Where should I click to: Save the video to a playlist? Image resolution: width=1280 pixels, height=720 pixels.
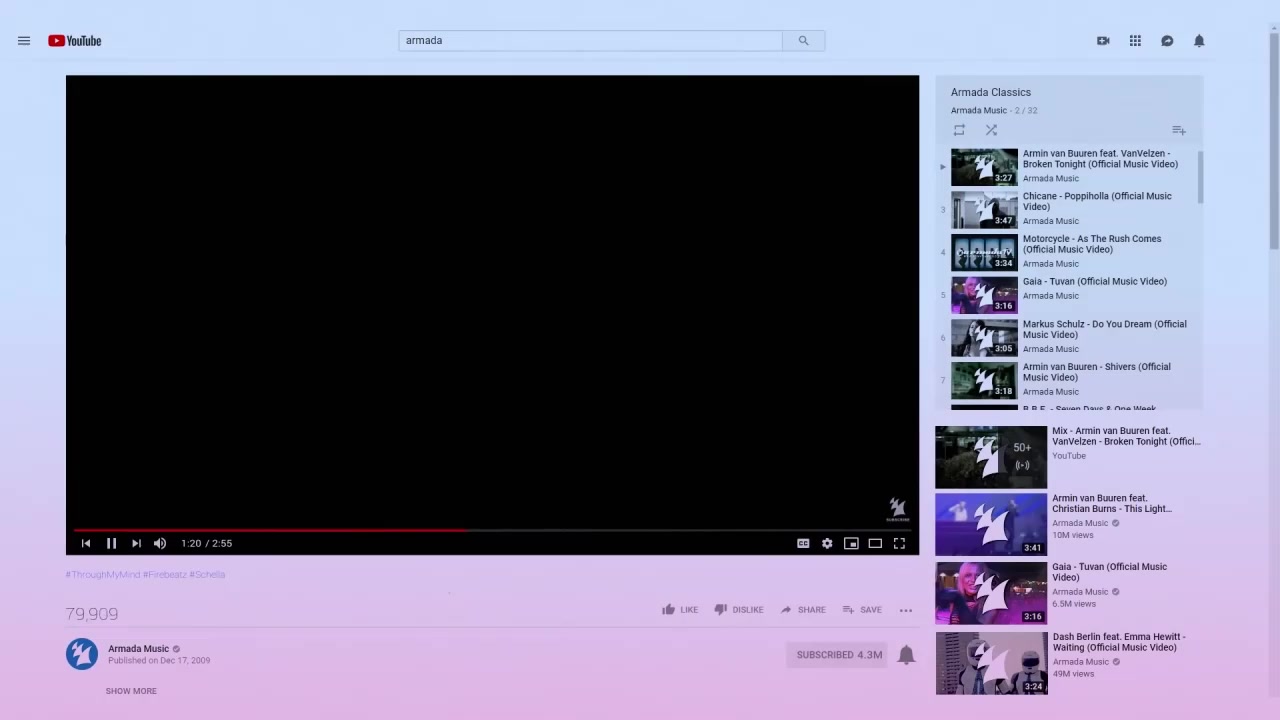[x=862, y=610]
